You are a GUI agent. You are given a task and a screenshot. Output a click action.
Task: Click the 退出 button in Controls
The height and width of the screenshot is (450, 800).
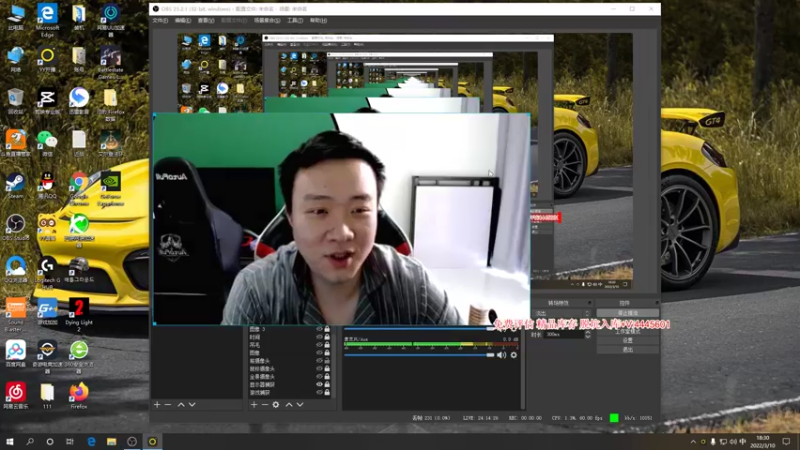point(628,349)
